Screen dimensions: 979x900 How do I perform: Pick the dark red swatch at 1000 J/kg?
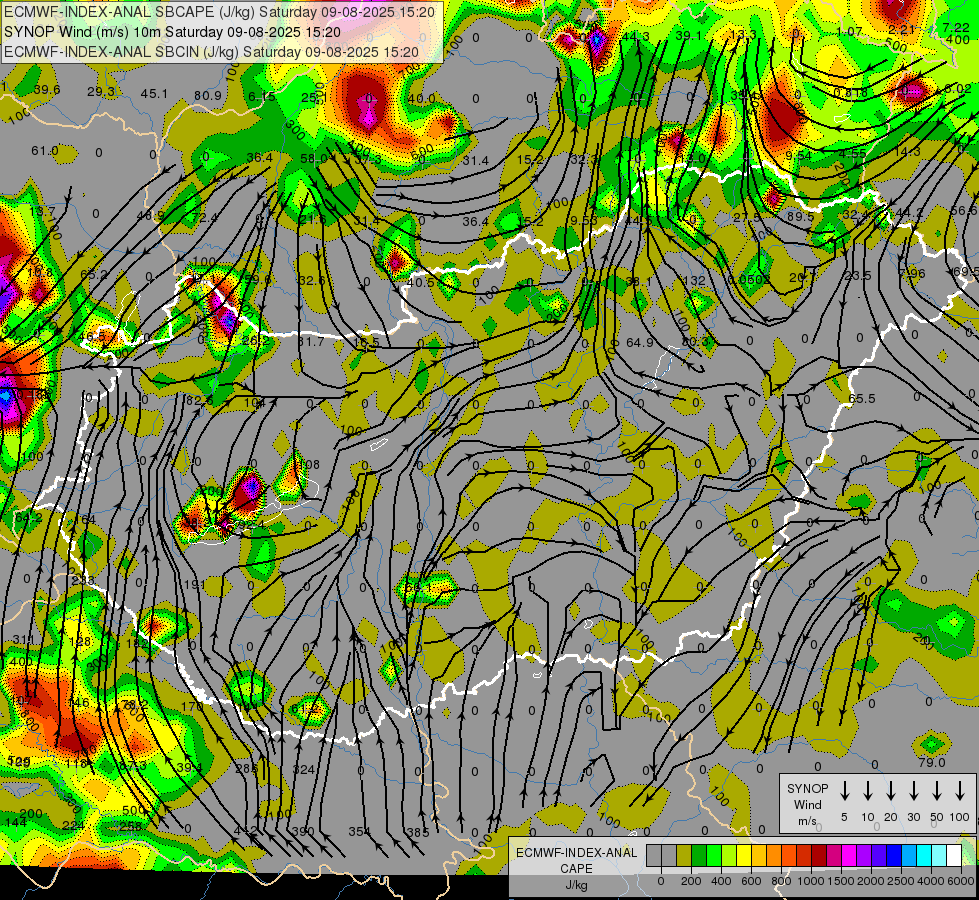(x=819, y=855)
